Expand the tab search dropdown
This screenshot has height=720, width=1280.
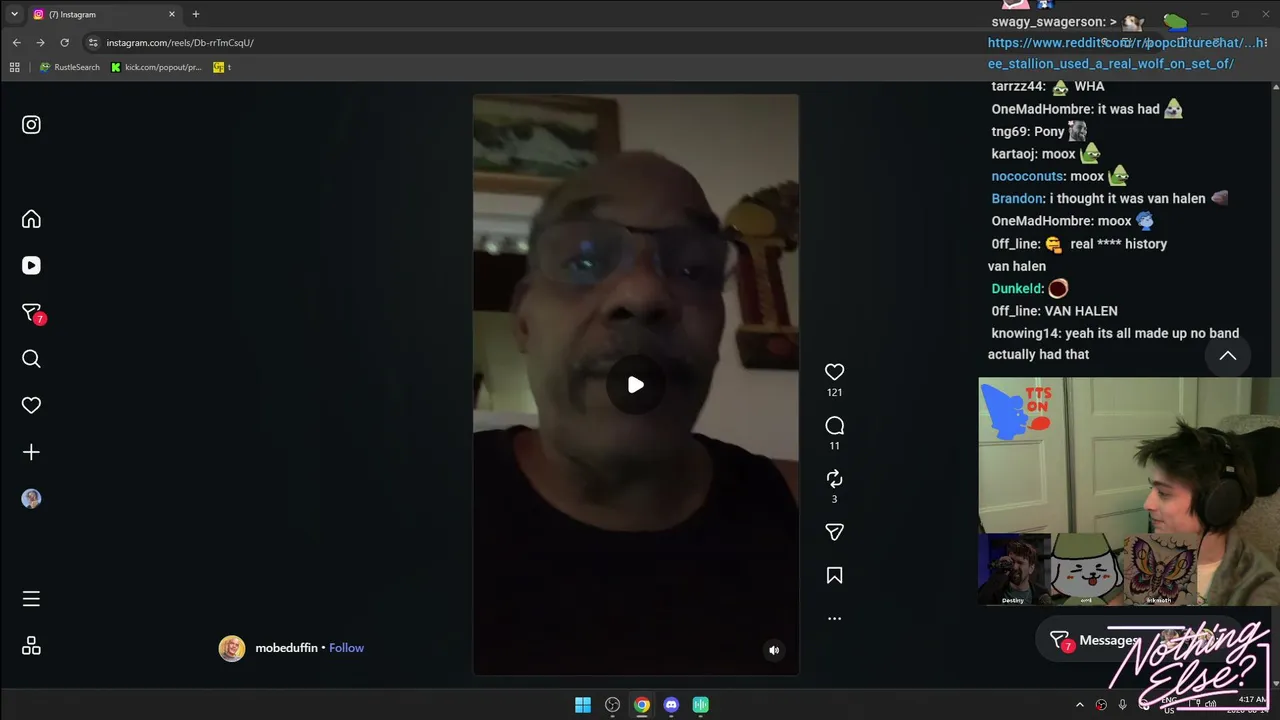pos(14,14)
